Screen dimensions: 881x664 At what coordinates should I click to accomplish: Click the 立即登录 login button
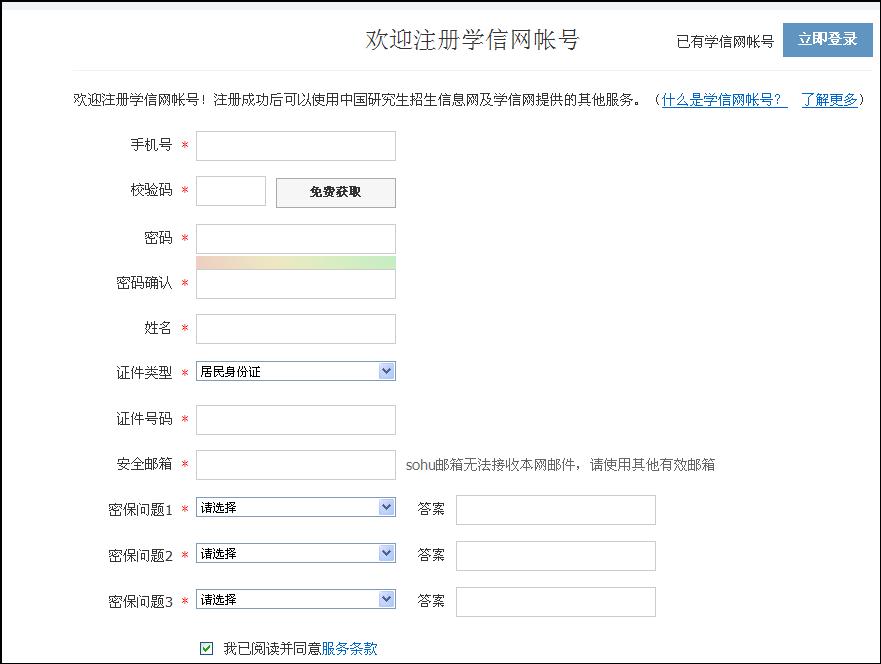pos(827,40)
